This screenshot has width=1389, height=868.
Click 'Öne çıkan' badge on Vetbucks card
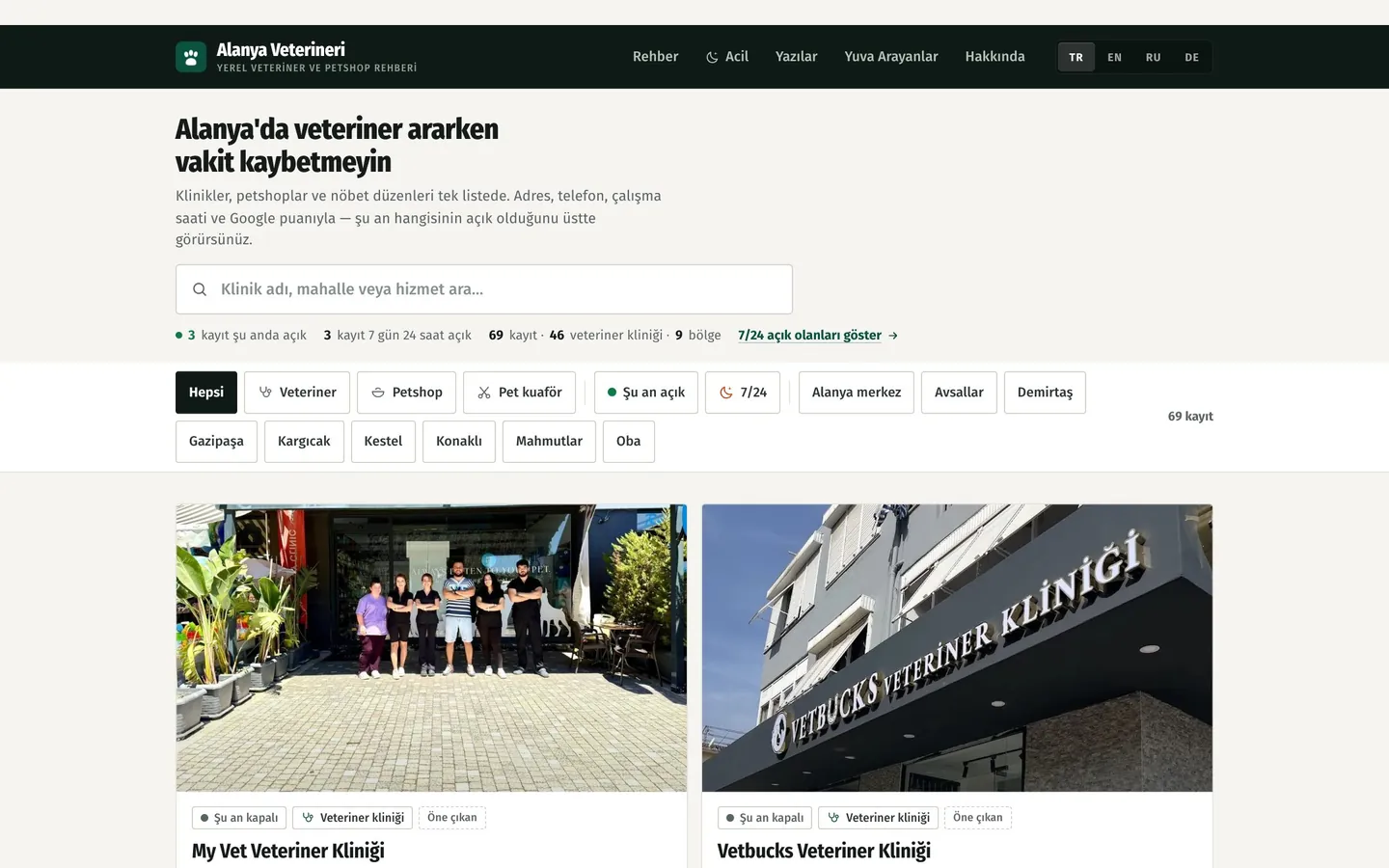click(x=978, y=818)
